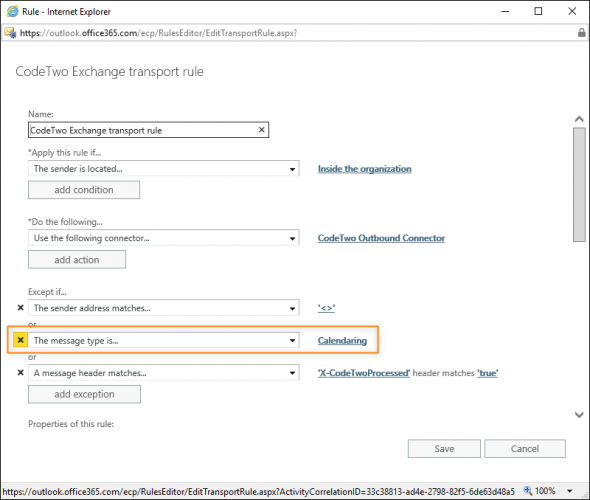590x500 pixels.
Task: Open 'Use the following connector...' dropdown
Action: coord(164,238)
